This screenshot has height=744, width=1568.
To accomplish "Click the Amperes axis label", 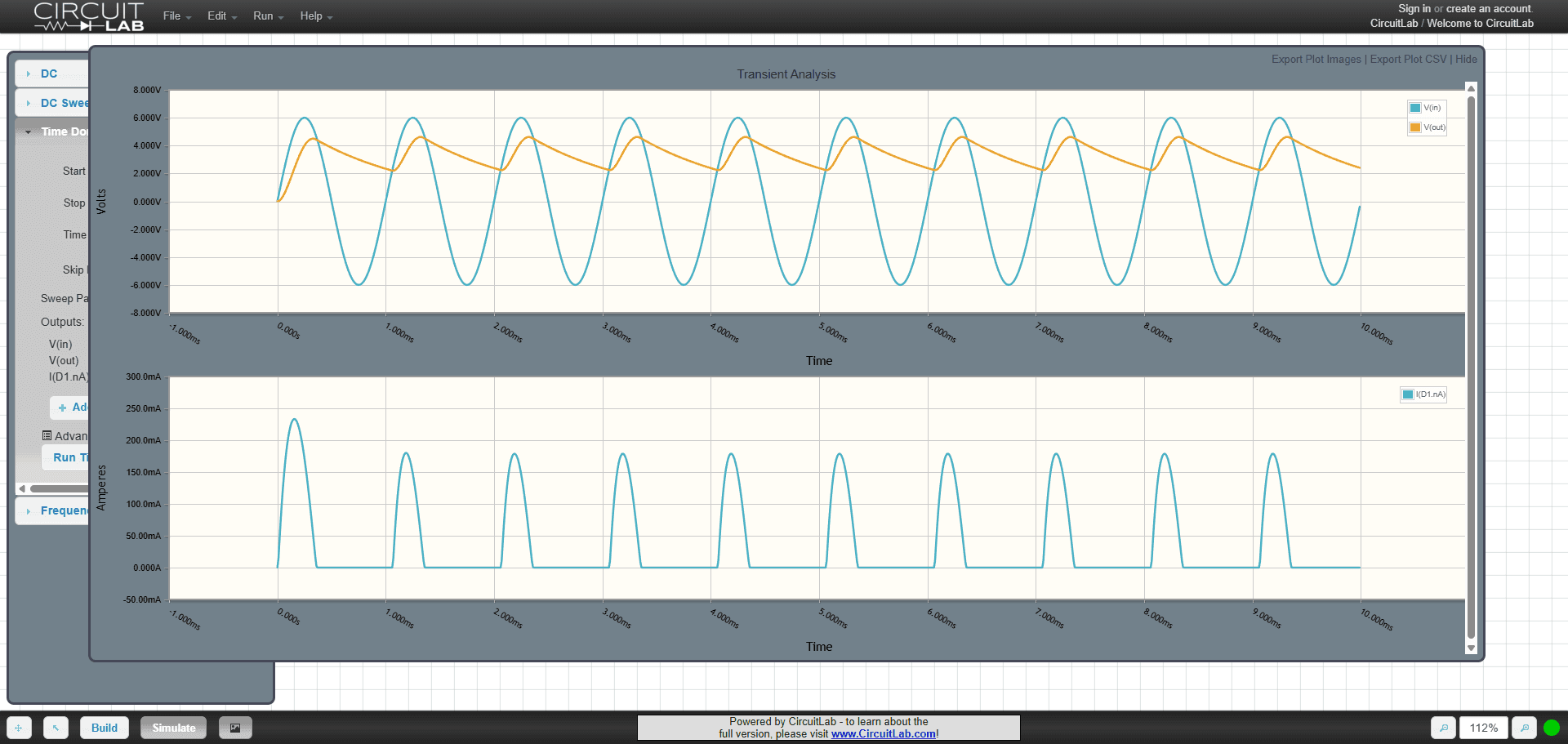I will (x=101, y=488).
